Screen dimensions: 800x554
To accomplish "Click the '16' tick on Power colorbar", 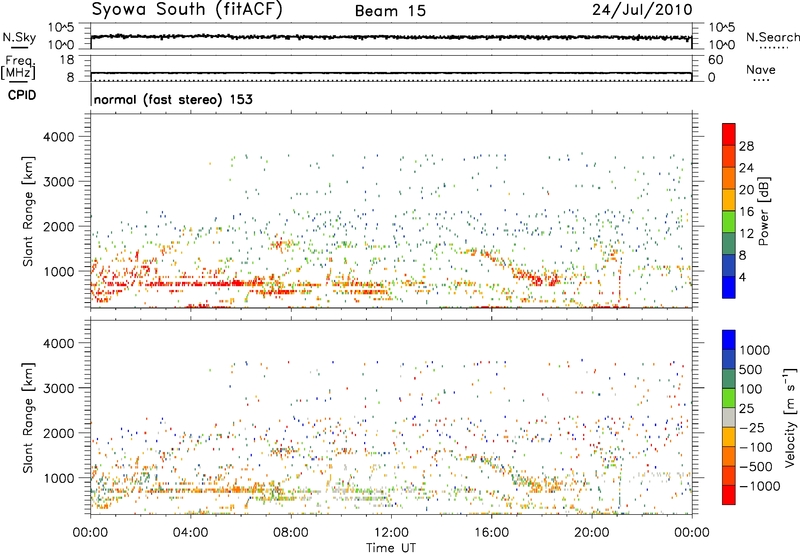I will [746, 212].
